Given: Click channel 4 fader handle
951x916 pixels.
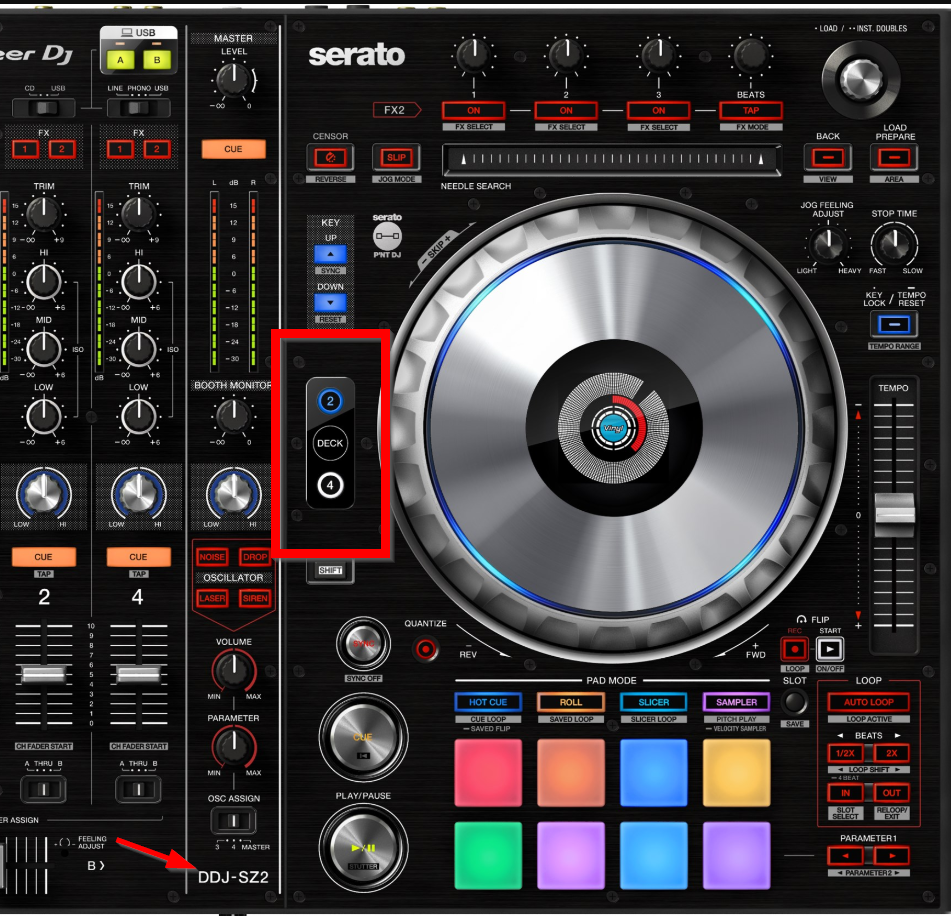Looking at the screenshot, I should [x=138, y=674].
